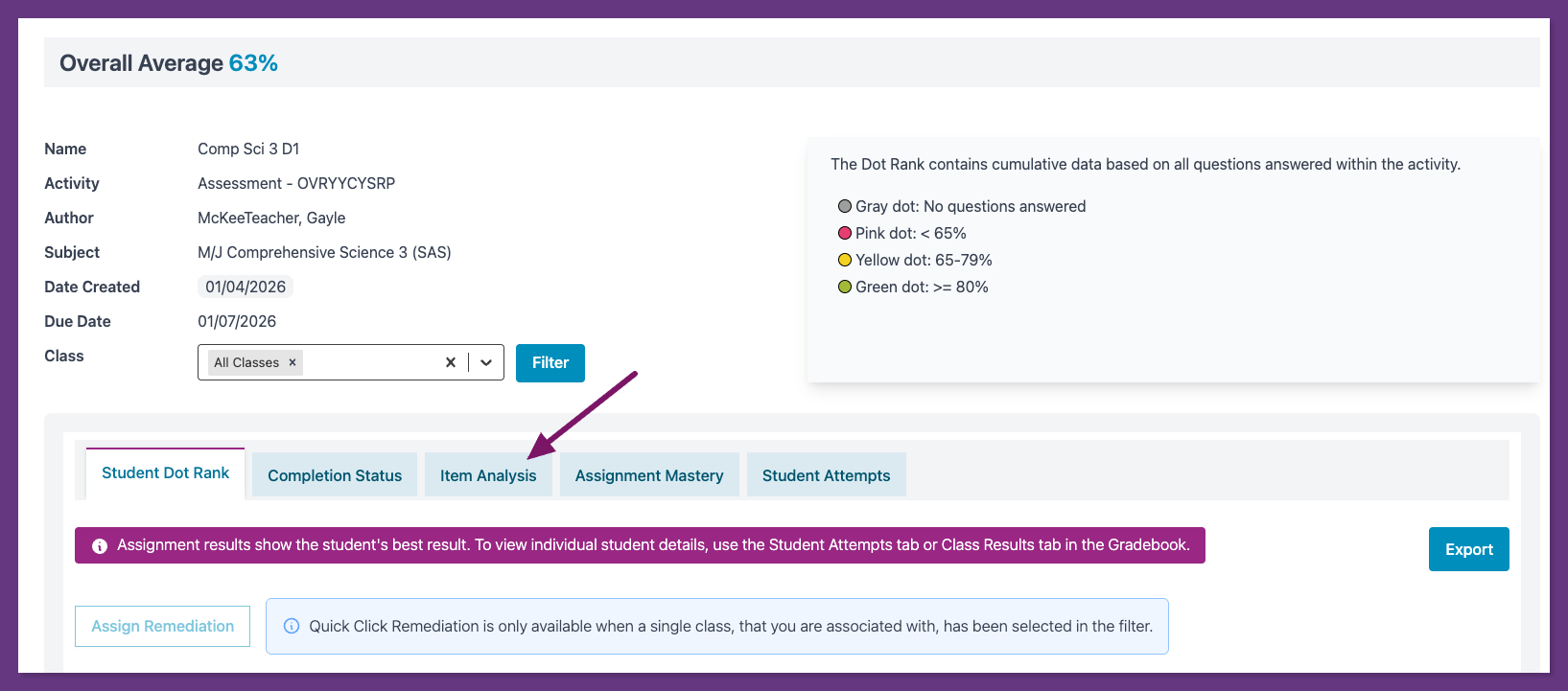Screen dimensions: 1568x691
Task: Click the Quick Click Remediation info icon
Action: click(292, 626)
